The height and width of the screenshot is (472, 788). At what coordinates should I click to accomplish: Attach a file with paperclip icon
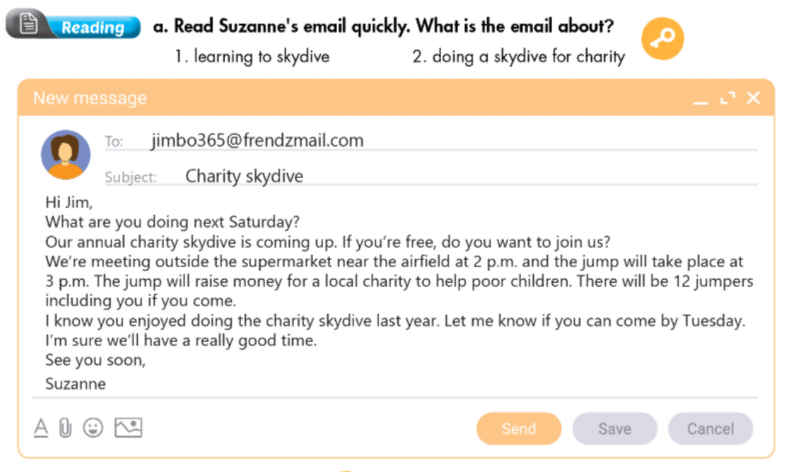[65, 428]
